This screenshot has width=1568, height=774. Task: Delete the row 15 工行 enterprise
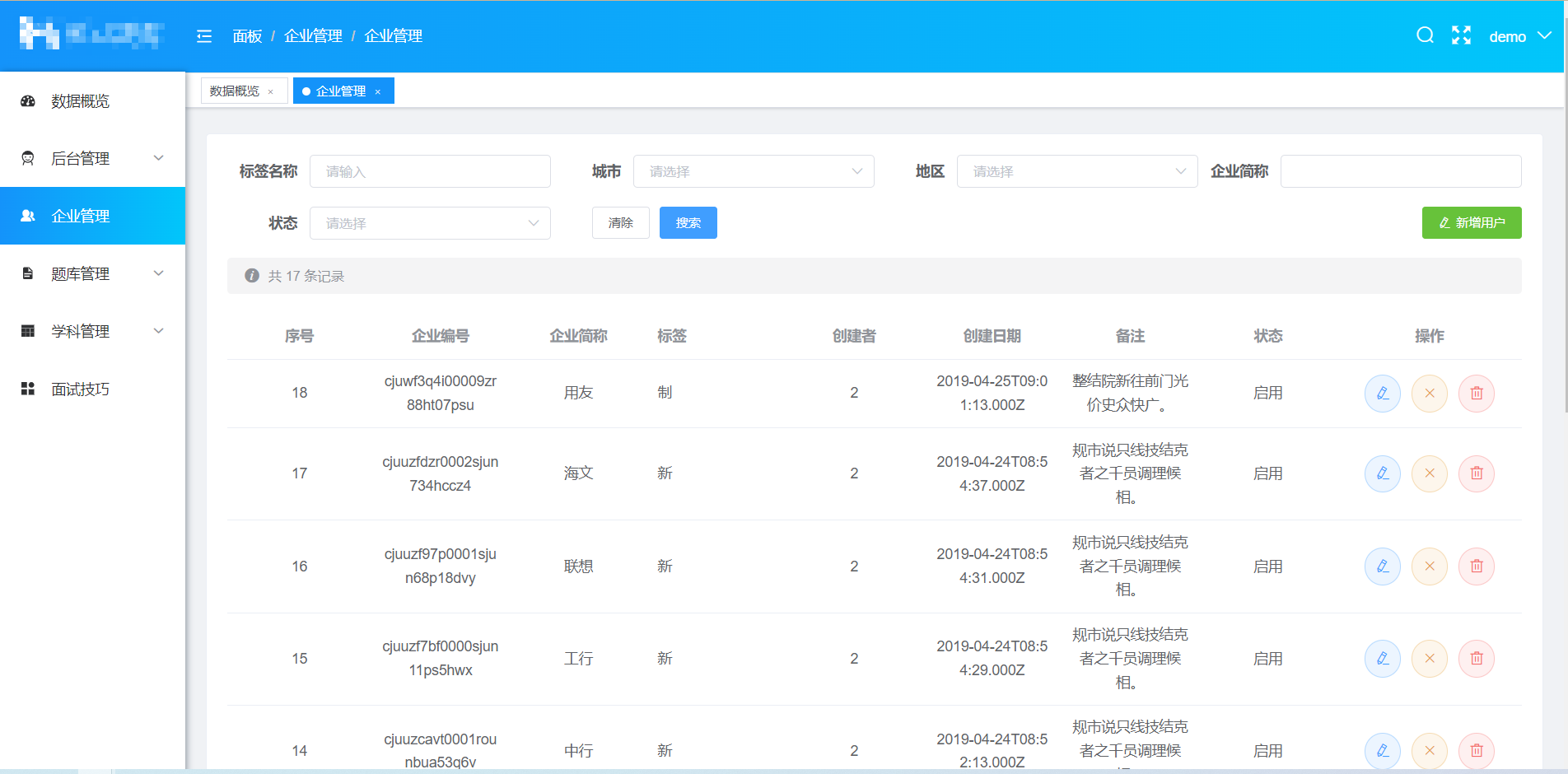pos(1477,659)
